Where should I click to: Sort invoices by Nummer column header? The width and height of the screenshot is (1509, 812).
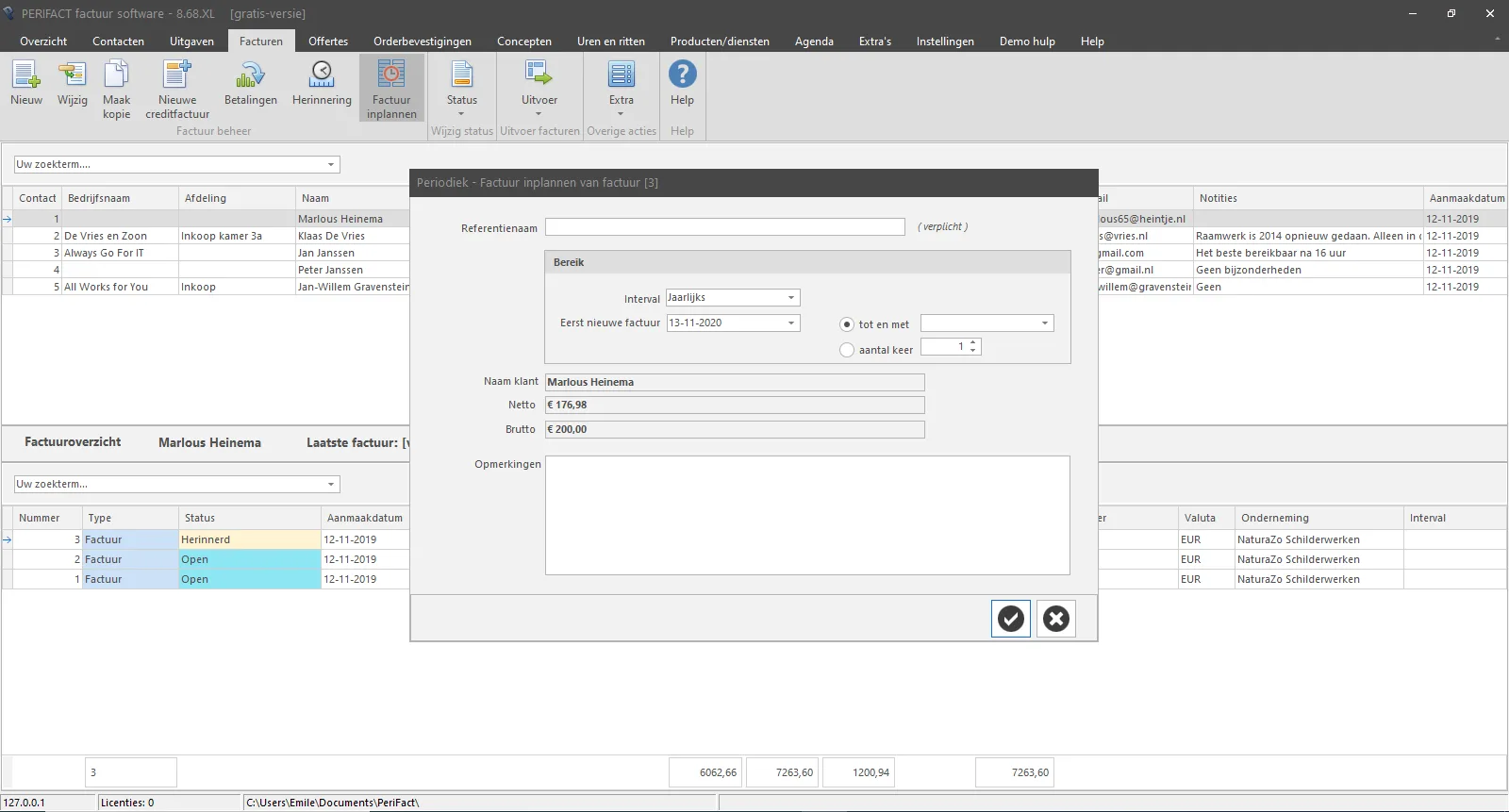48,518
